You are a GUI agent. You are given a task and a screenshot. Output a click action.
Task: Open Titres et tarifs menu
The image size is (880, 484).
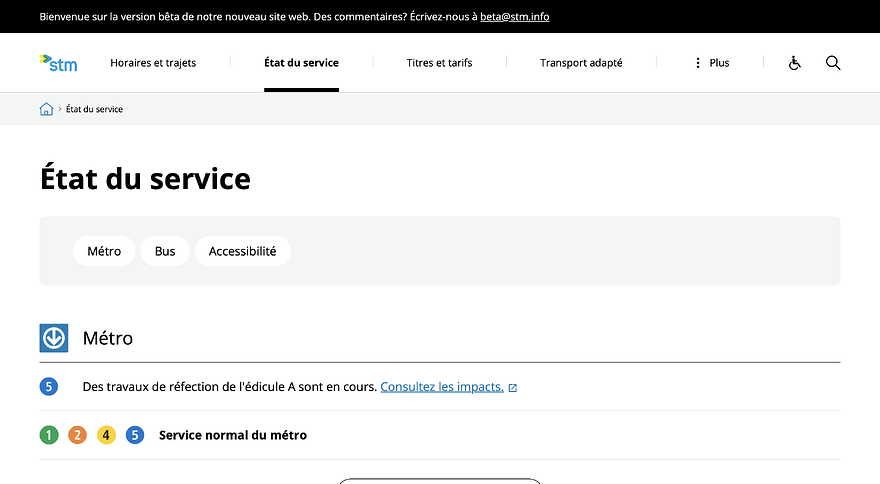[439, 63]
